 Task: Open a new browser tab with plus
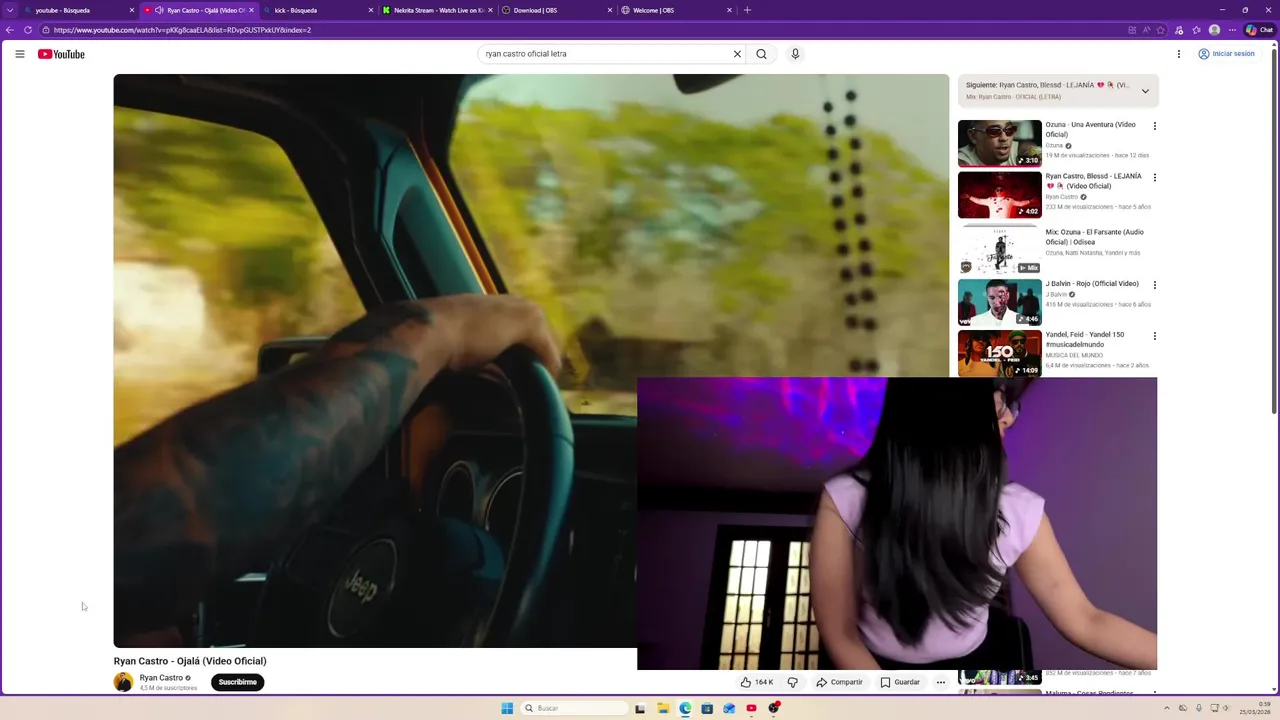point(747,10)
